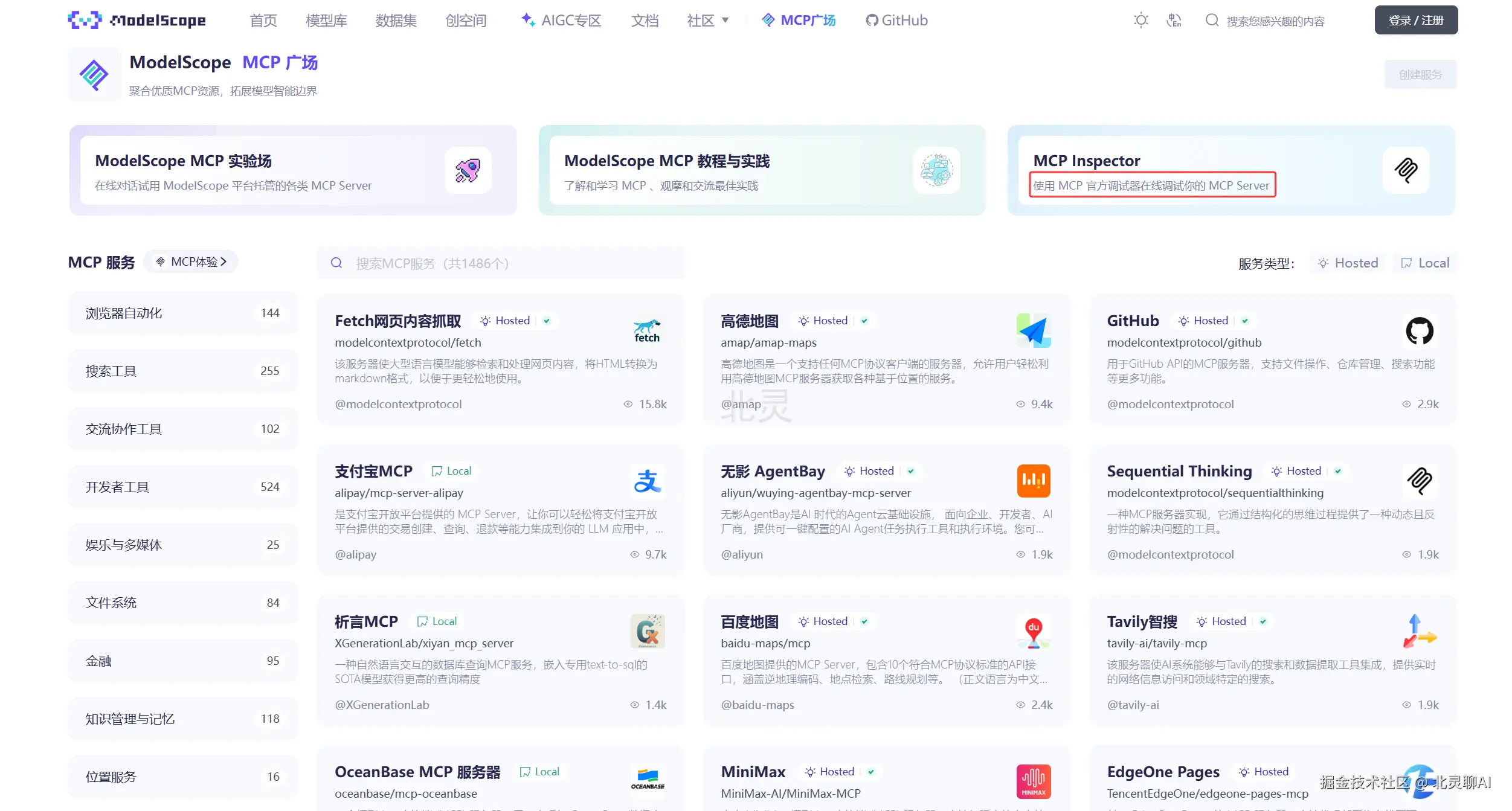Click the 创建服务 button
Image resolution: width=1512 pixels, height=811 pixels.
[1420, 75]
